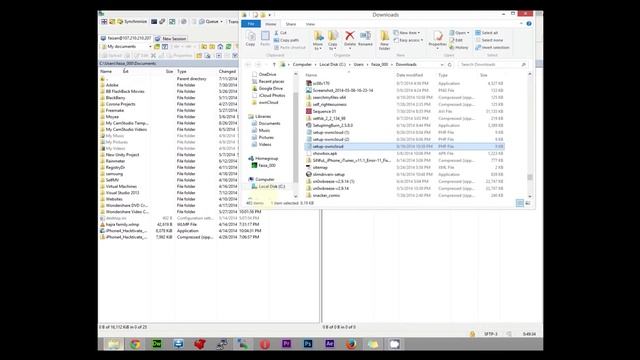The width and height of the screenshot is (640, 360).
Task: Click the Date modified column header
Action: tap(409, 75)
